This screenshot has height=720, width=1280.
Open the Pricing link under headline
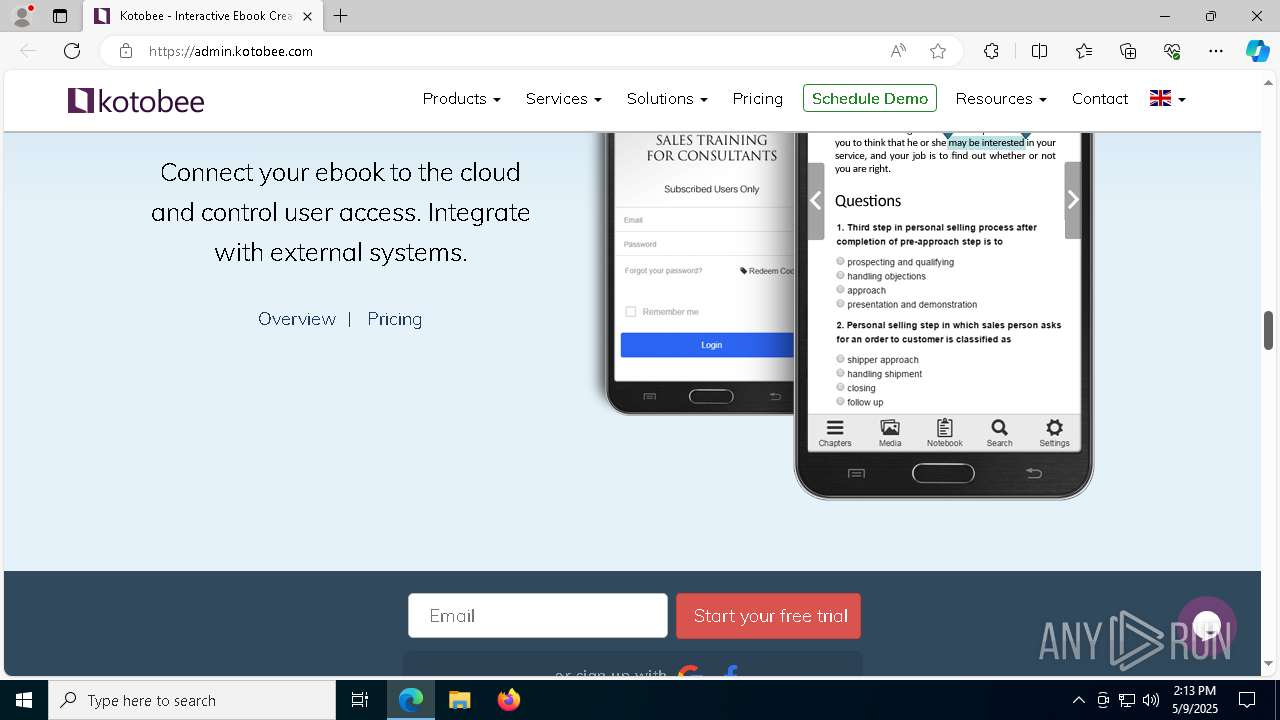click(394, 319)
